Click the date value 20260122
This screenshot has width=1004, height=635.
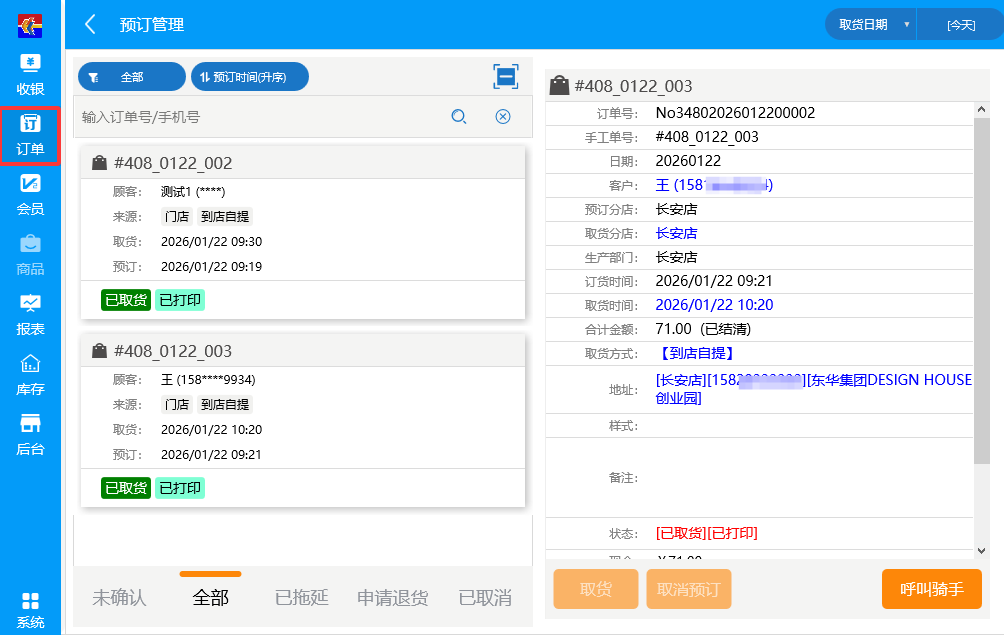[688, 161]
